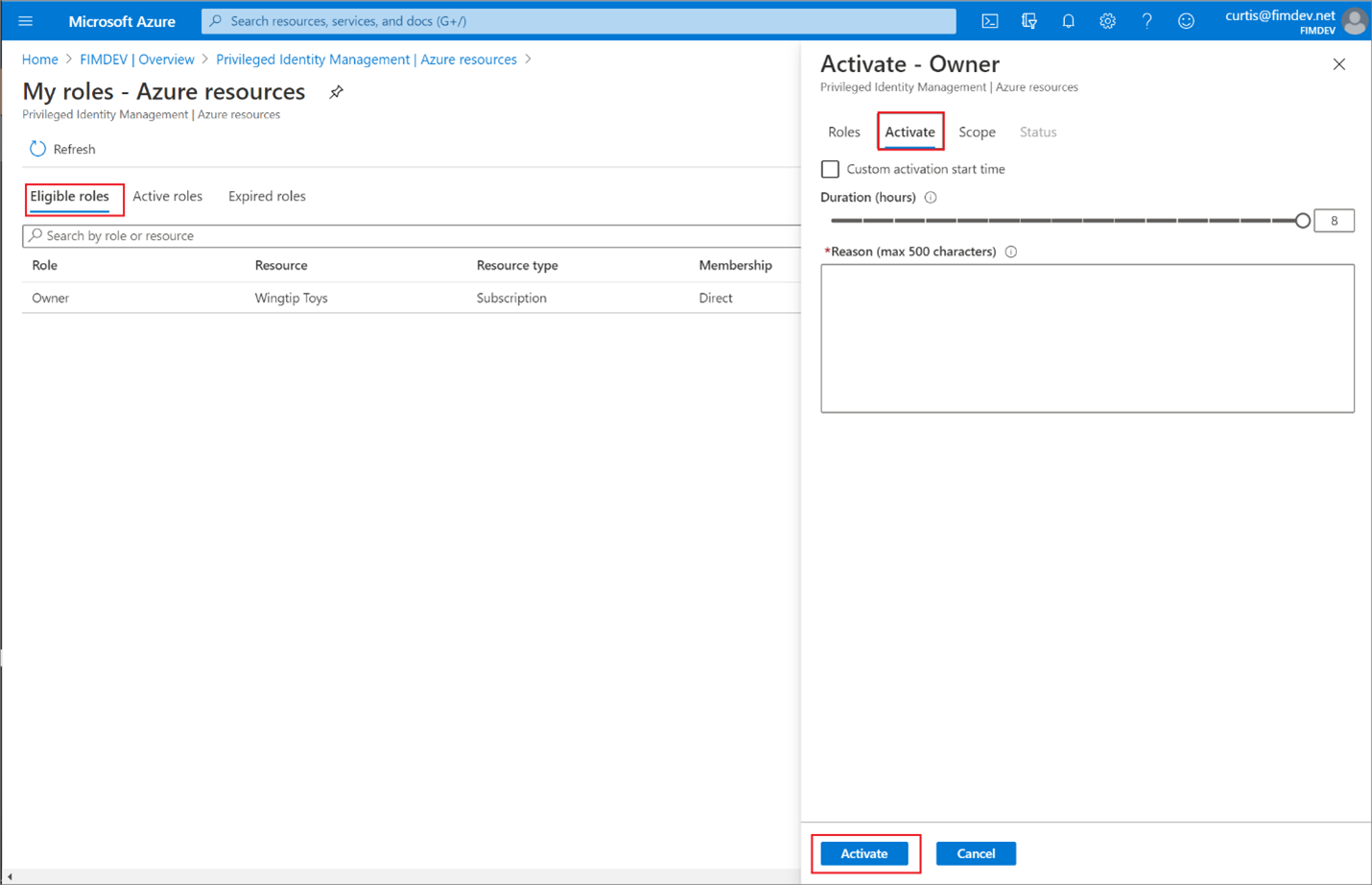The height and width of the screenshot is (885, 1372).
Task: Switch to the Active roles tab
Action: [168, 197]
